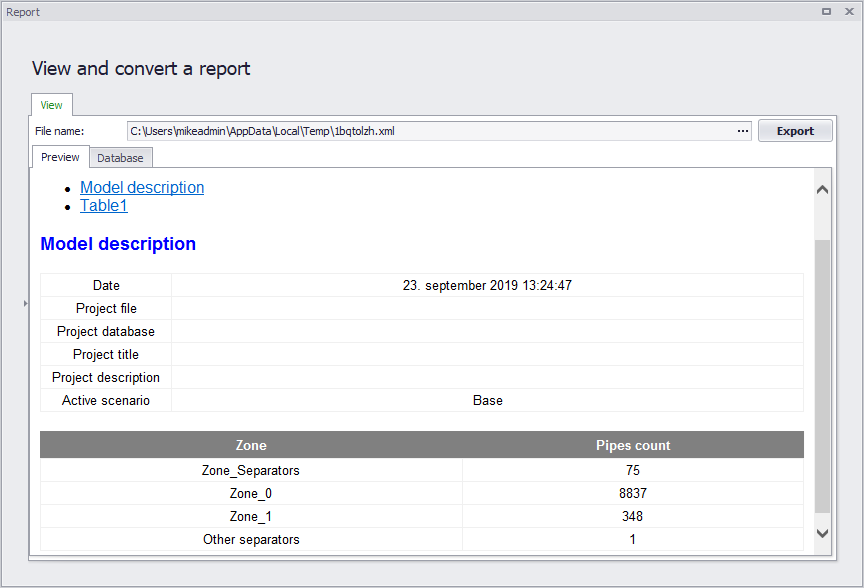Viewport: 864px width, 588px height.
Task: Click the Zone_1 cell
Action: point(251,516)
